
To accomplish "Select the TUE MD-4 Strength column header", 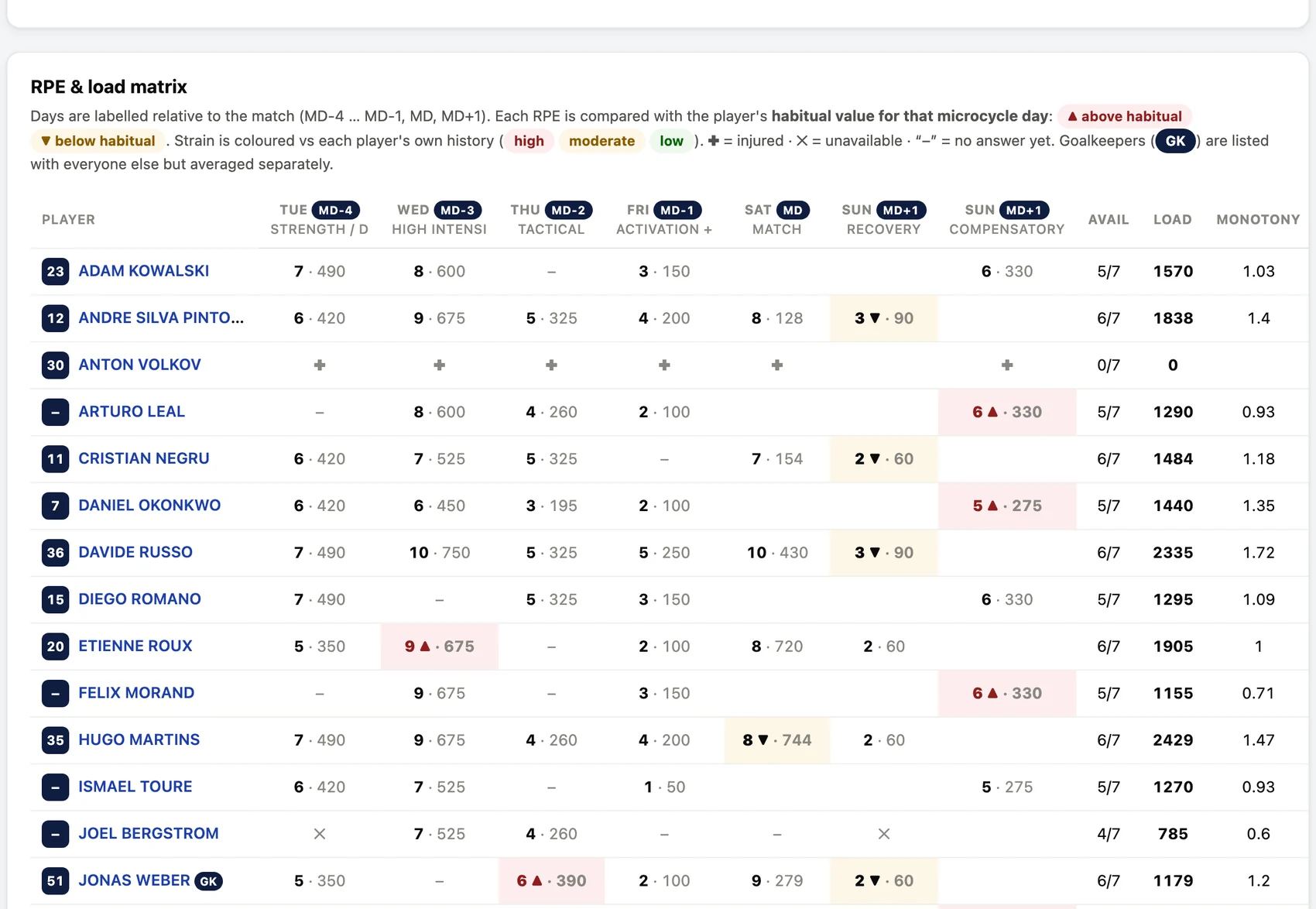I will tap(319, 219).
